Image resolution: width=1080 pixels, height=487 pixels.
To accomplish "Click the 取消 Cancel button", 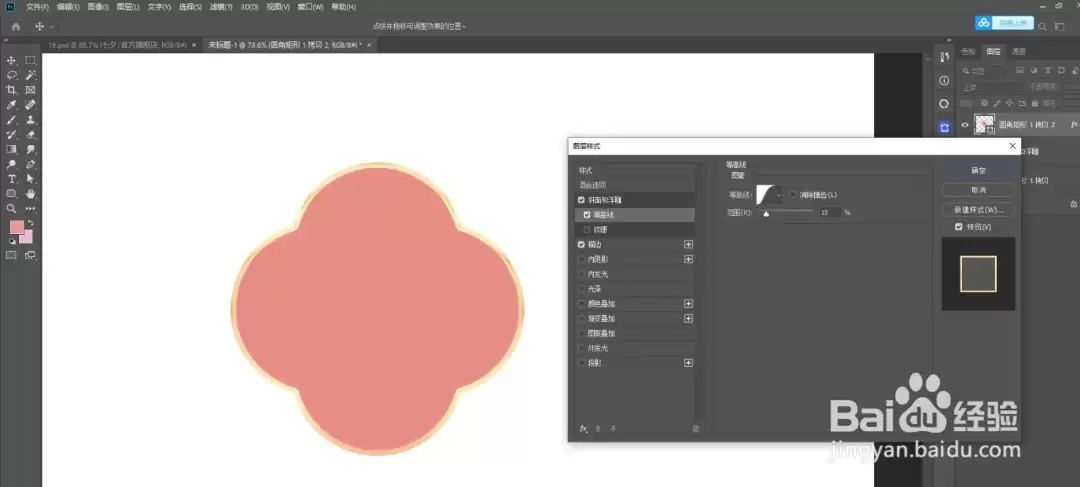I will (978, 189).
